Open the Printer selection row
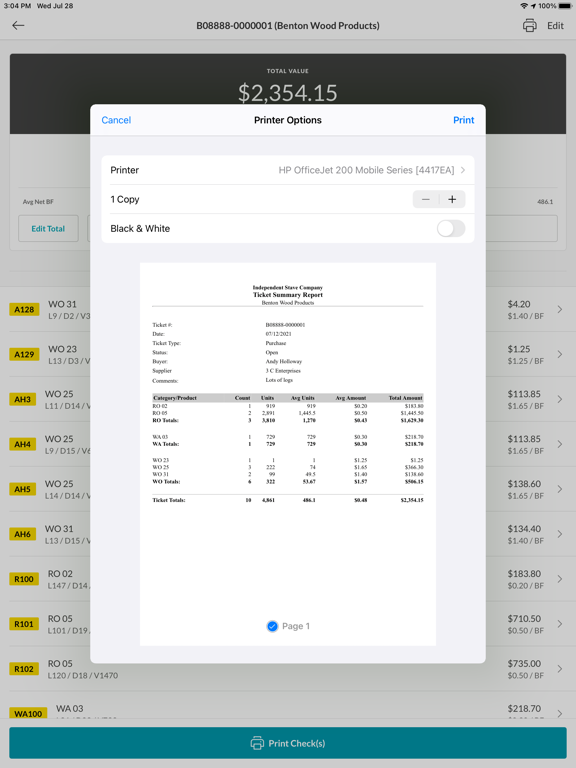576x768 pixels. tap(288, 170)
